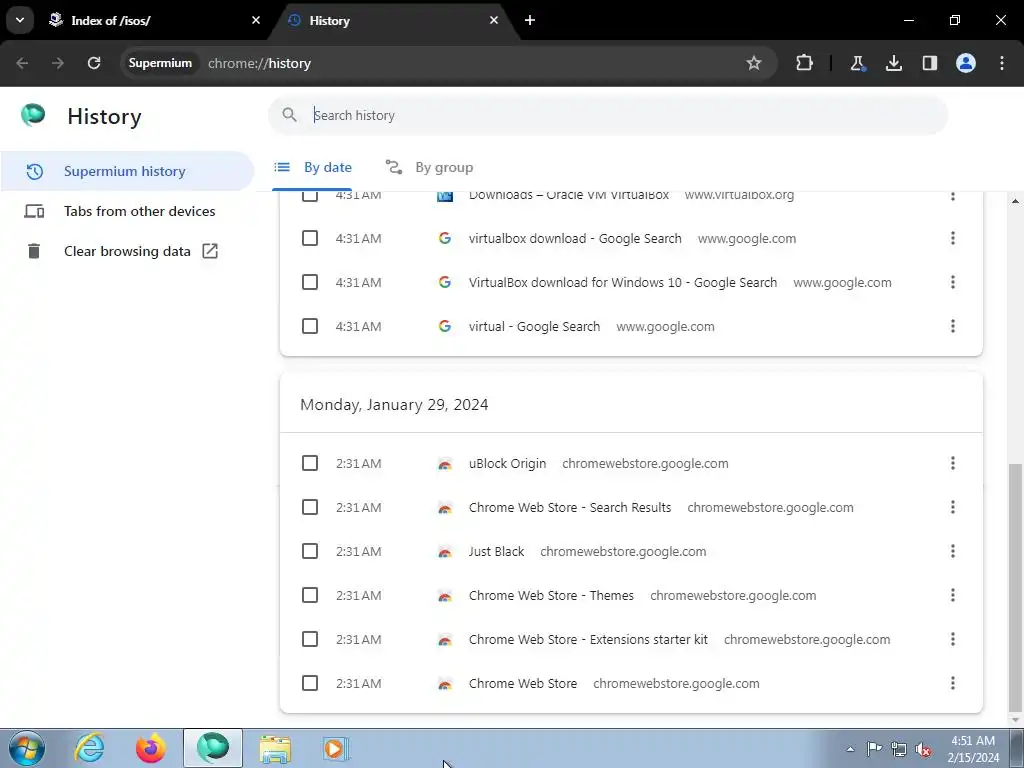Open more actions for virtualbox download entry
1024x768 pixels.
[x=953, y=238]
